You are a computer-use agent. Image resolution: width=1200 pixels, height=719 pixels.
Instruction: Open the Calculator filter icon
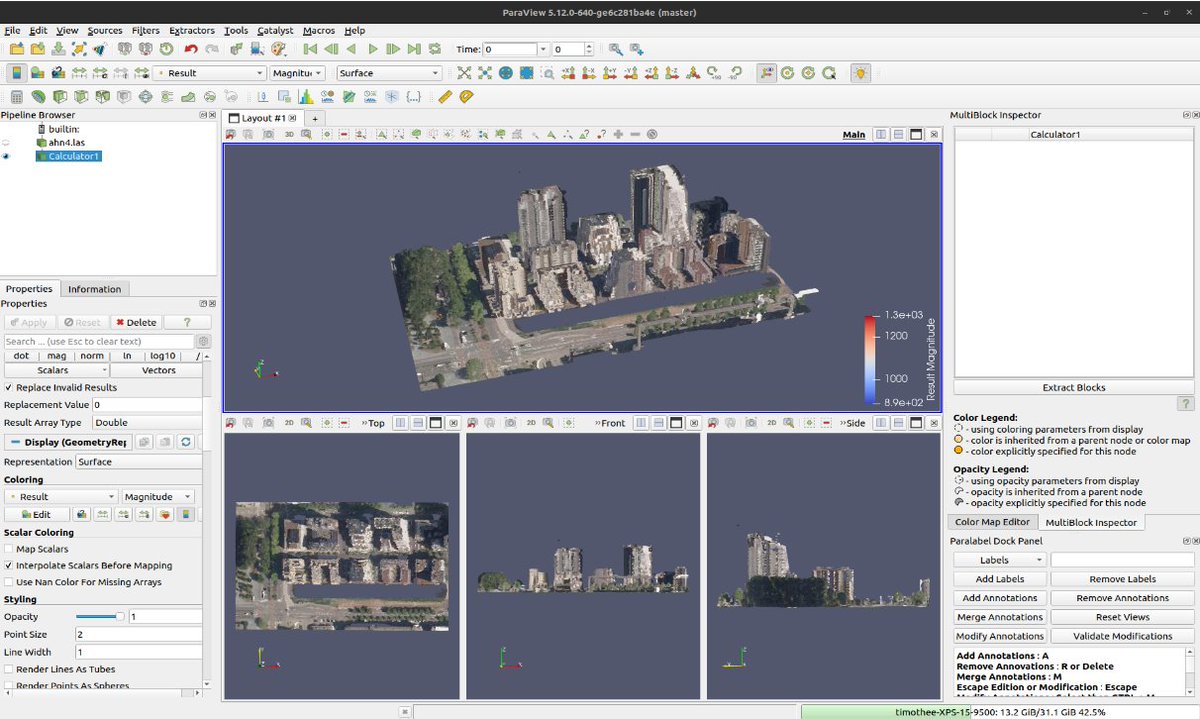[x=17, y=97]
